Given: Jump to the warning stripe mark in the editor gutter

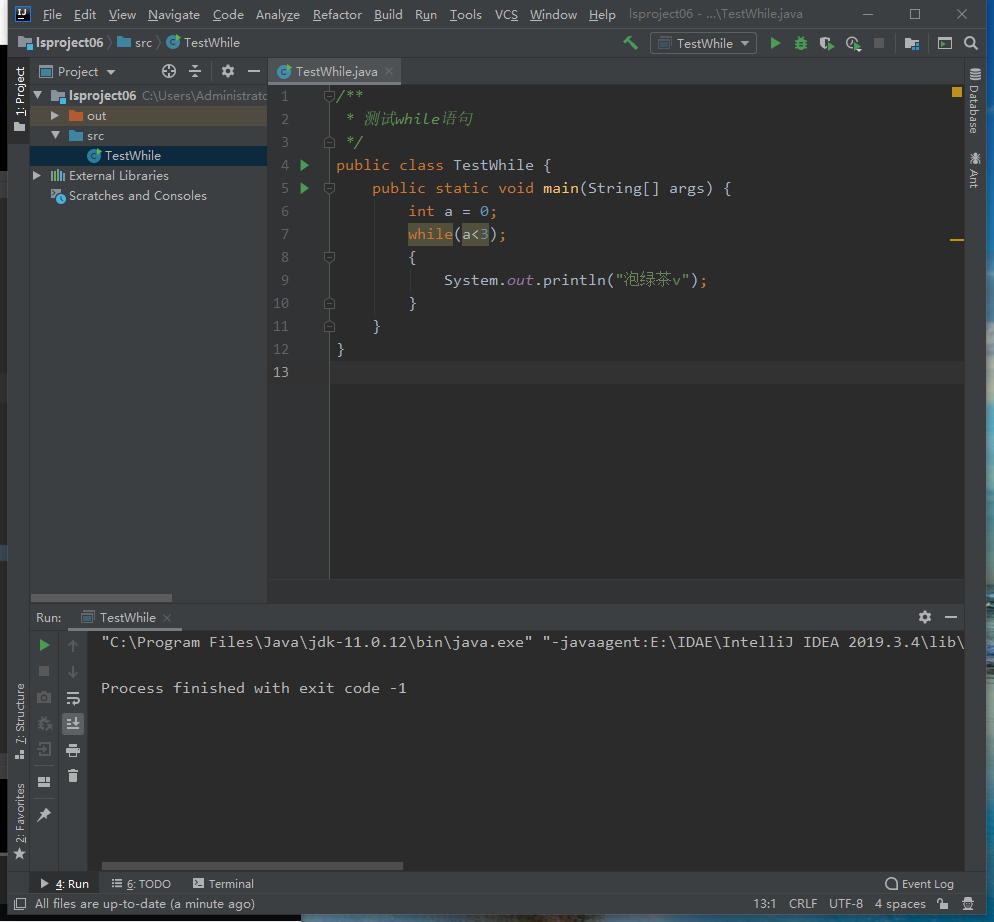Looking at the screenshot, I should (957, 240).
